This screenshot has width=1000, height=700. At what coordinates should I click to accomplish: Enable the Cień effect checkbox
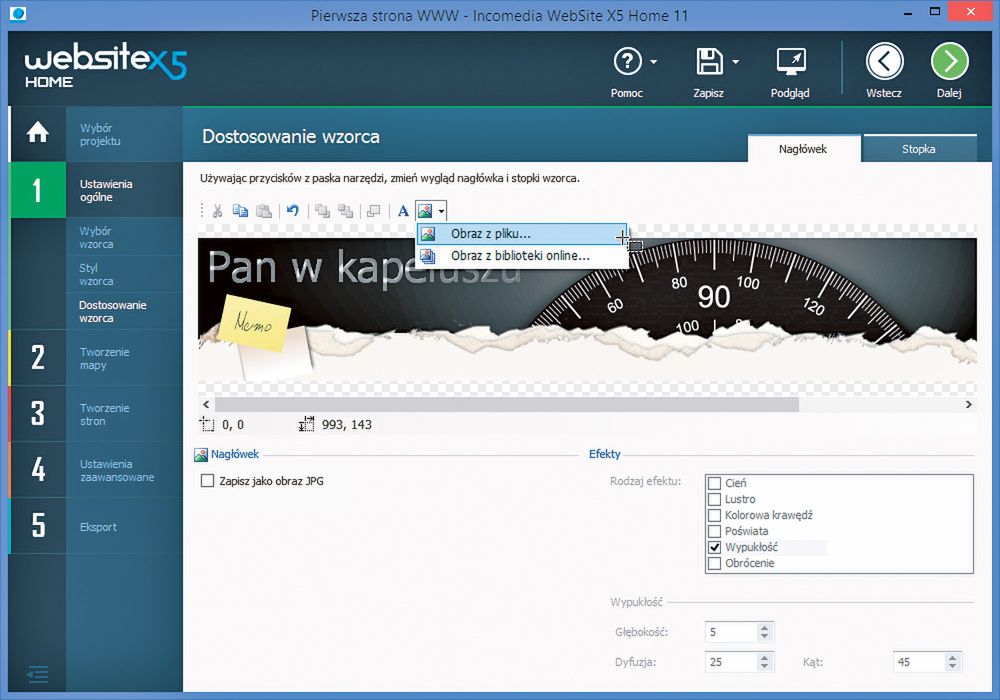pos(715,483)
